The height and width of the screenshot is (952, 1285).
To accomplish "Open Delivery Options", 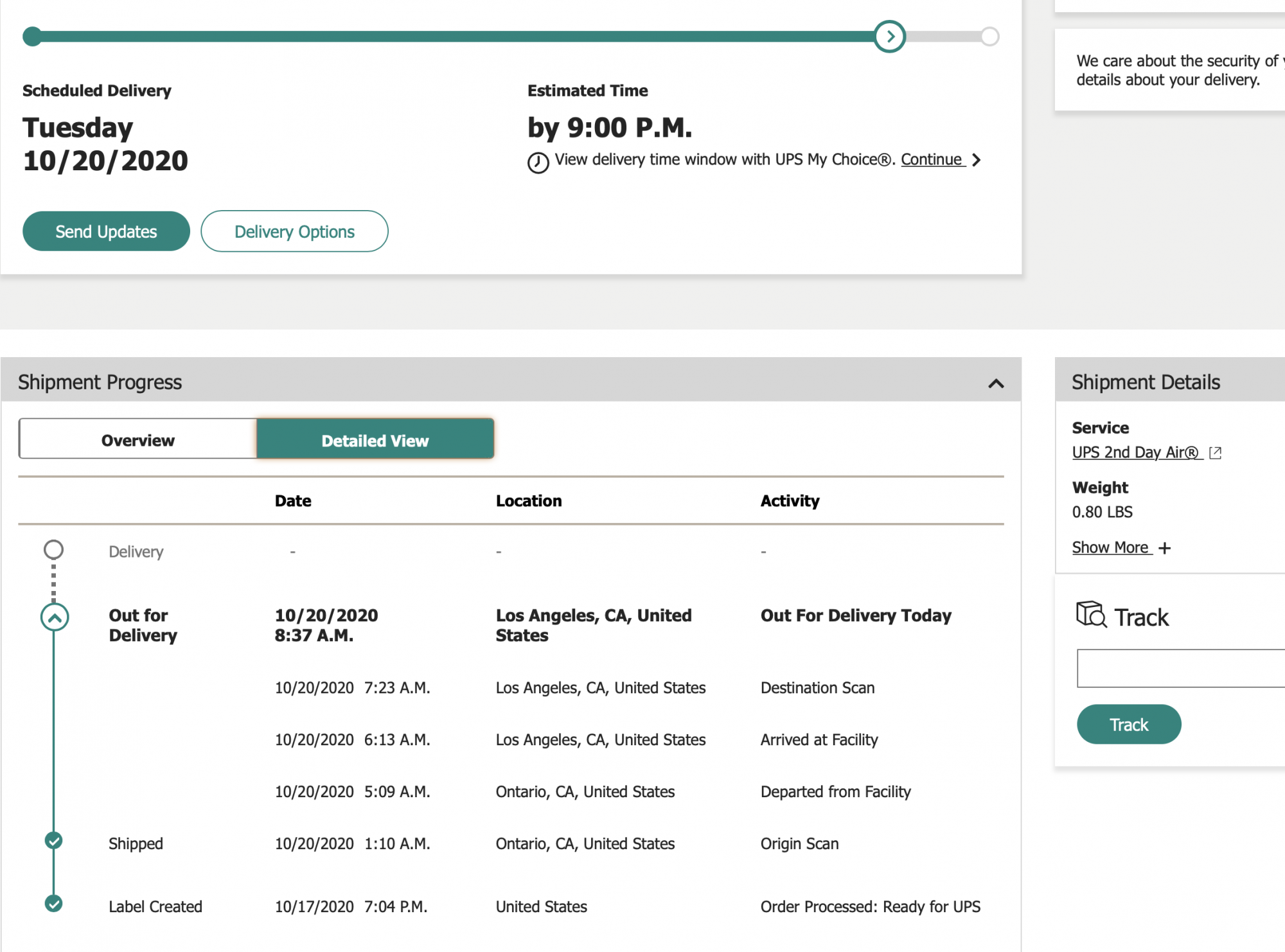I will (x=294, y=231).
